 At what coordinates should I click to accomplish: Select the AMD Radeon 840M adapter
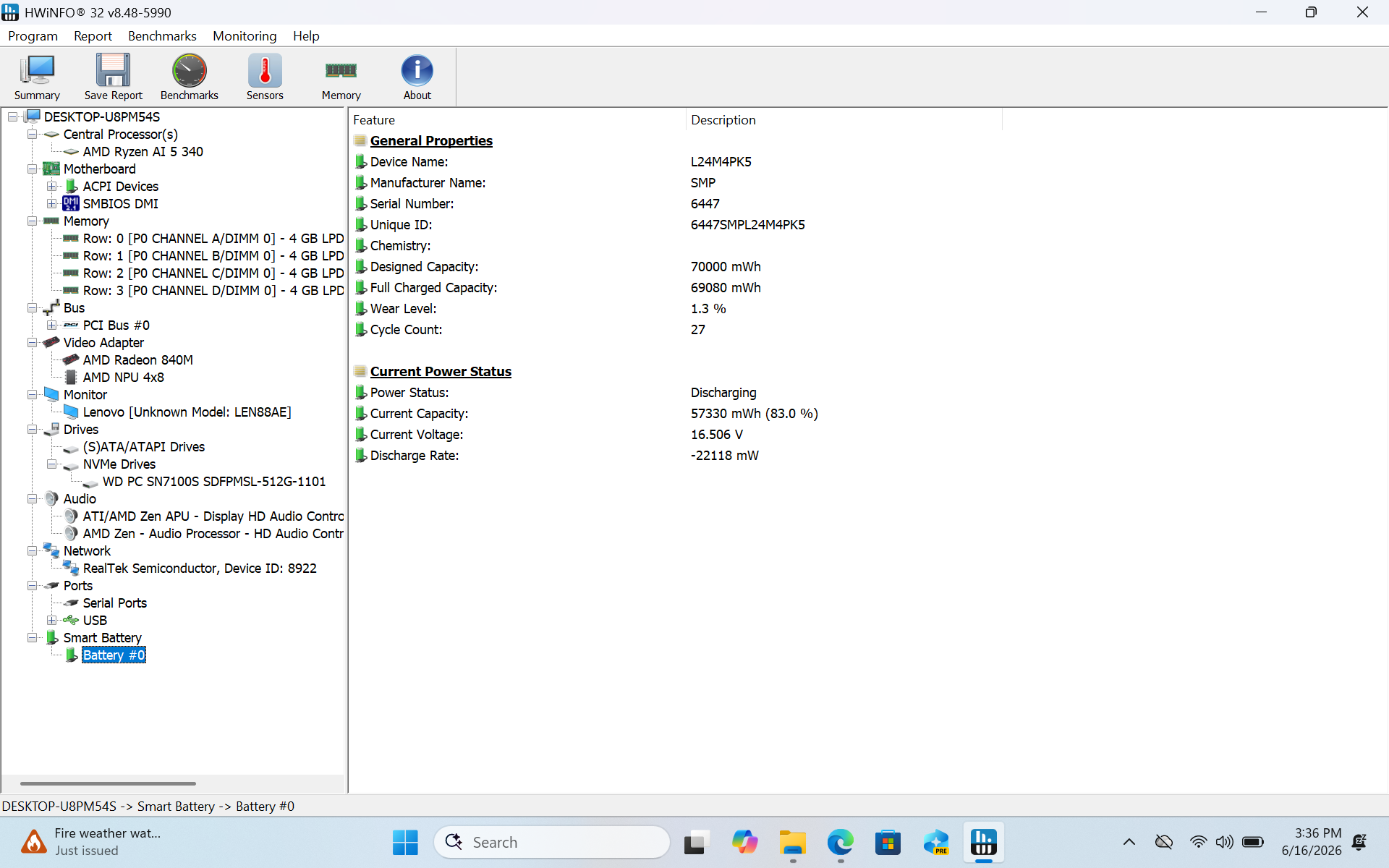[137, 360]
